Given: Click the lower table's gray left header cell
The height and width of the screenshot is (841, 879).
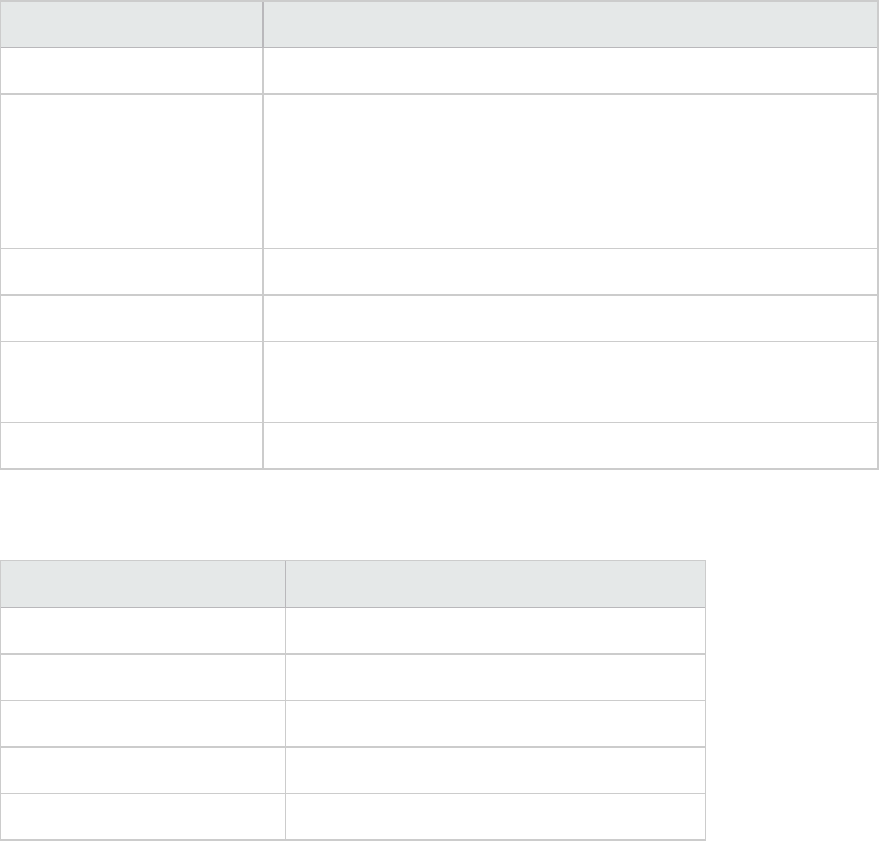Looking at the screenshot, I should pos(143,584).
